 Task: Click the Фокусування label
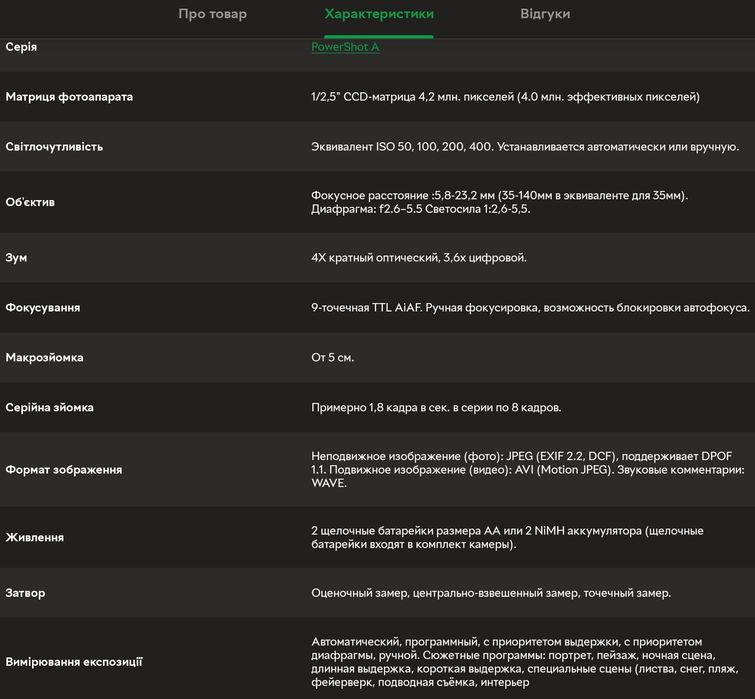coord(42,308)
